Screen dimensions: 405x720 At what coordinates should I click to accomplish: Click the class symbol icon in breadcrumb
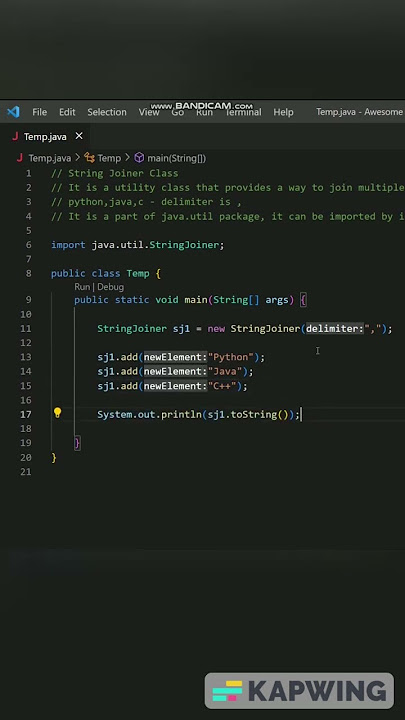[x=89, y=158]
